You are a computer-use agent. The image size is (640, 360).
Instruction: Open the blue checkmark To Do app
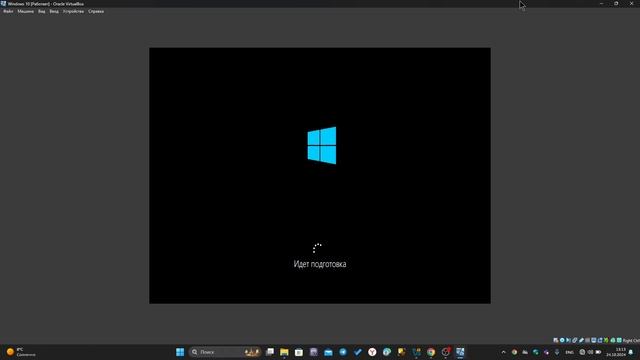358,352
